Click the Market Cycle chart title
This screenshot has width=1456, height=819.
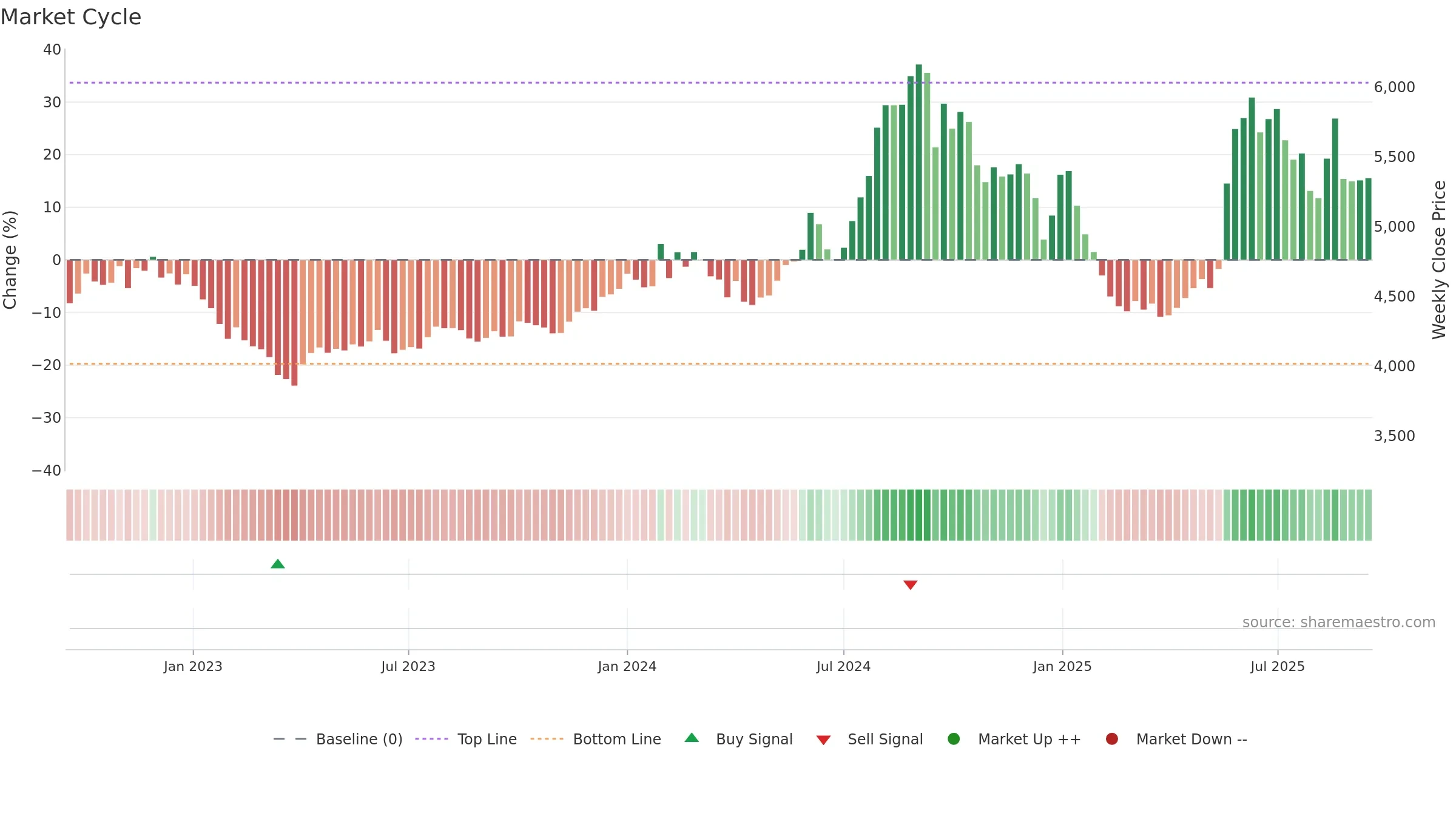tap(71, 17)
